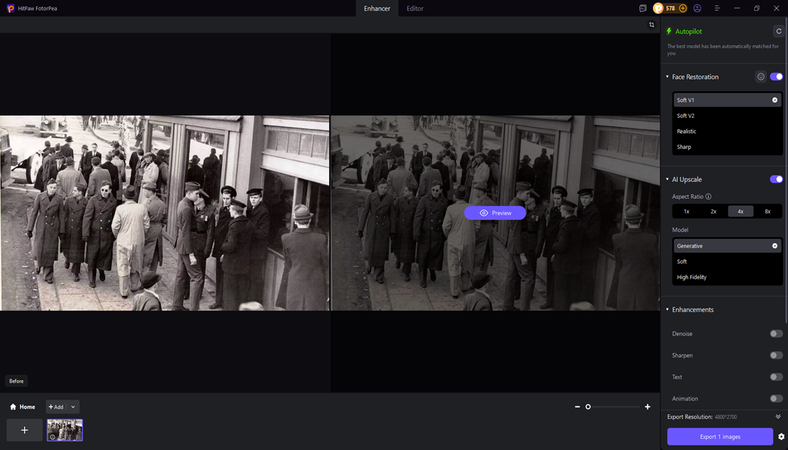Enable the Sharpen switch
Screen dimensions: 788x450
776,355
